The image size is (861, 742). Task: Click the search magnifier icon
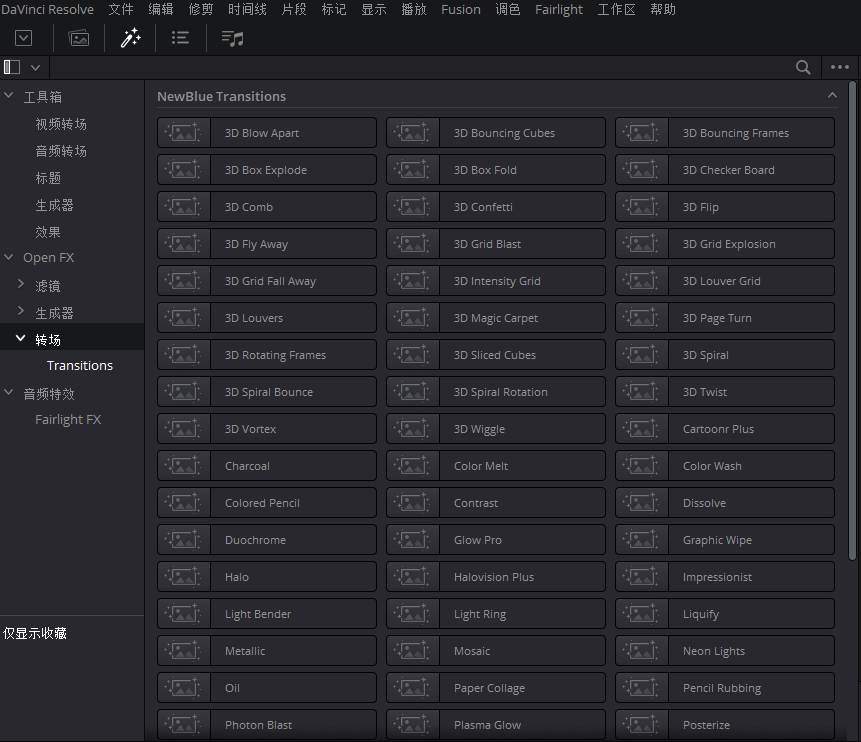pyautogui.click(x=803, y=68)
